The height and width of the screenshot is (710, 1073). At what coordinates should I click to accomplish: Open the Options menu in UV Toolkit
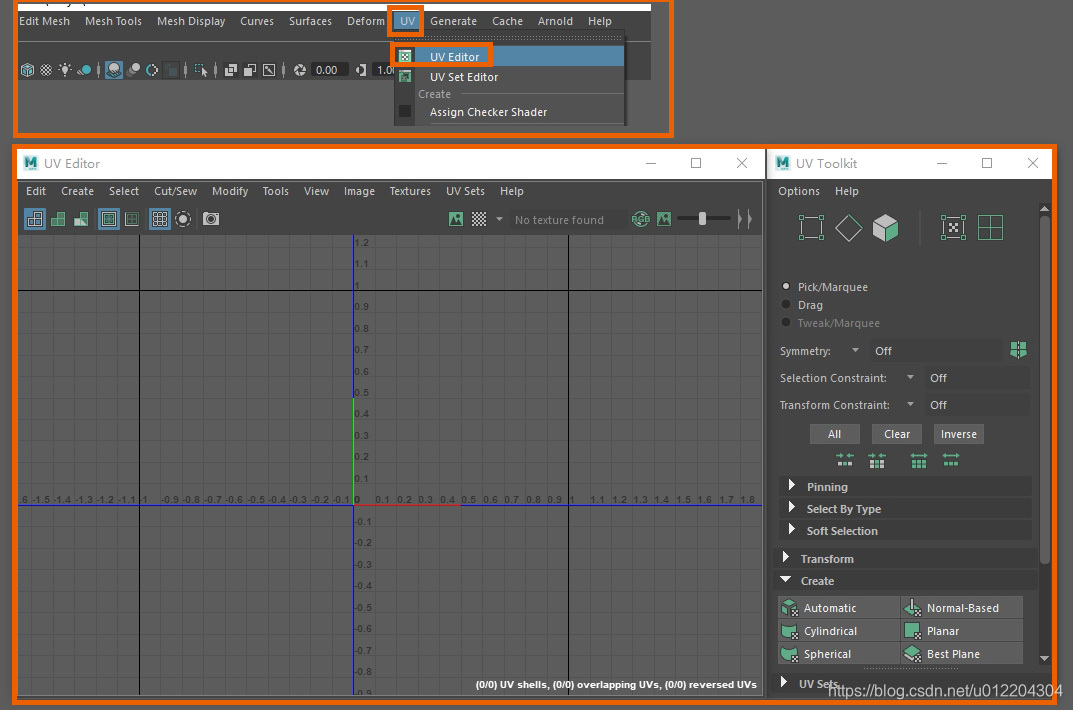click(x=799, y=191)
